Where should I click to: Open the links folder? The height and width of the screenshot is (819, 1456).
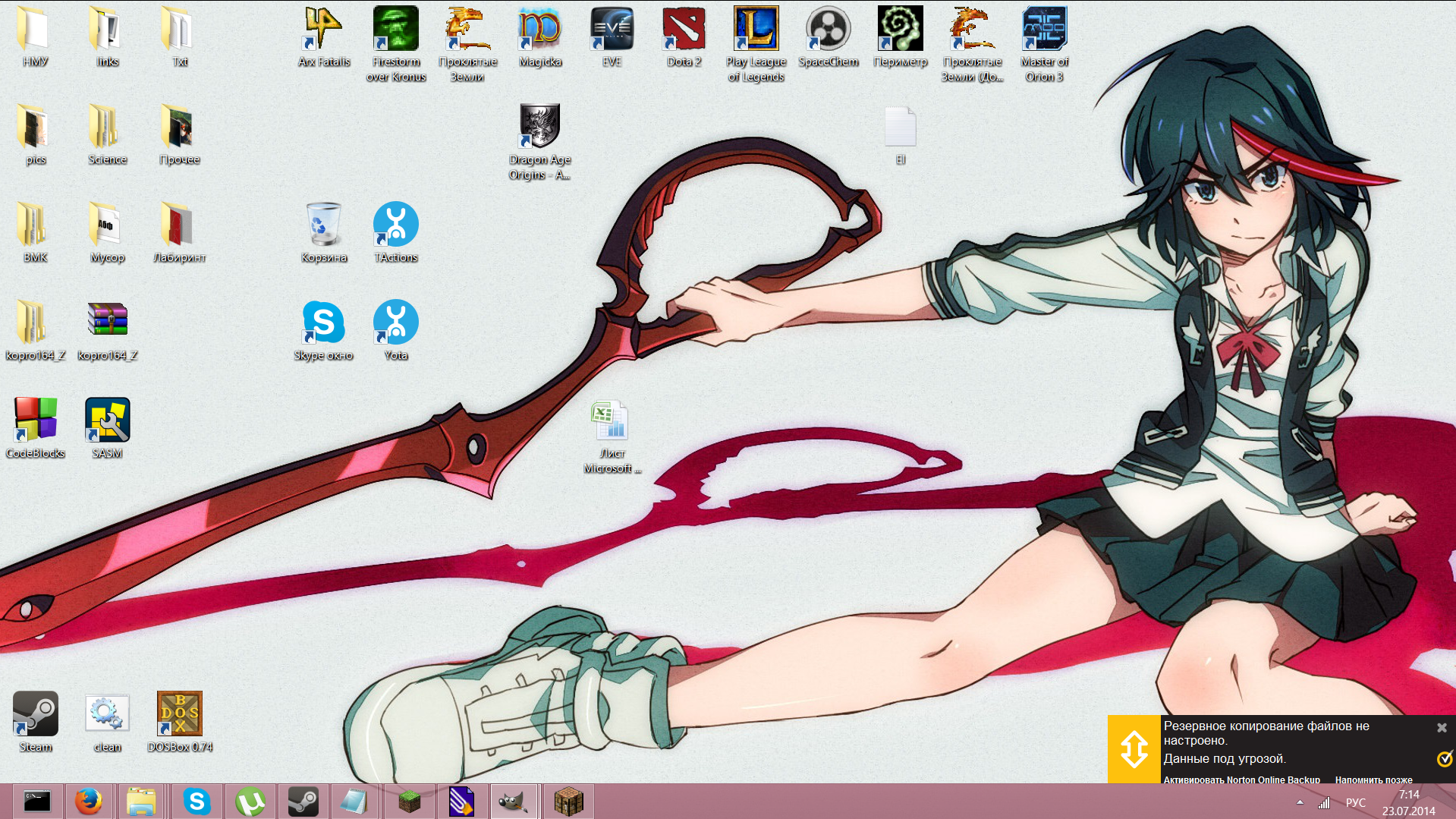coord(107,36)
